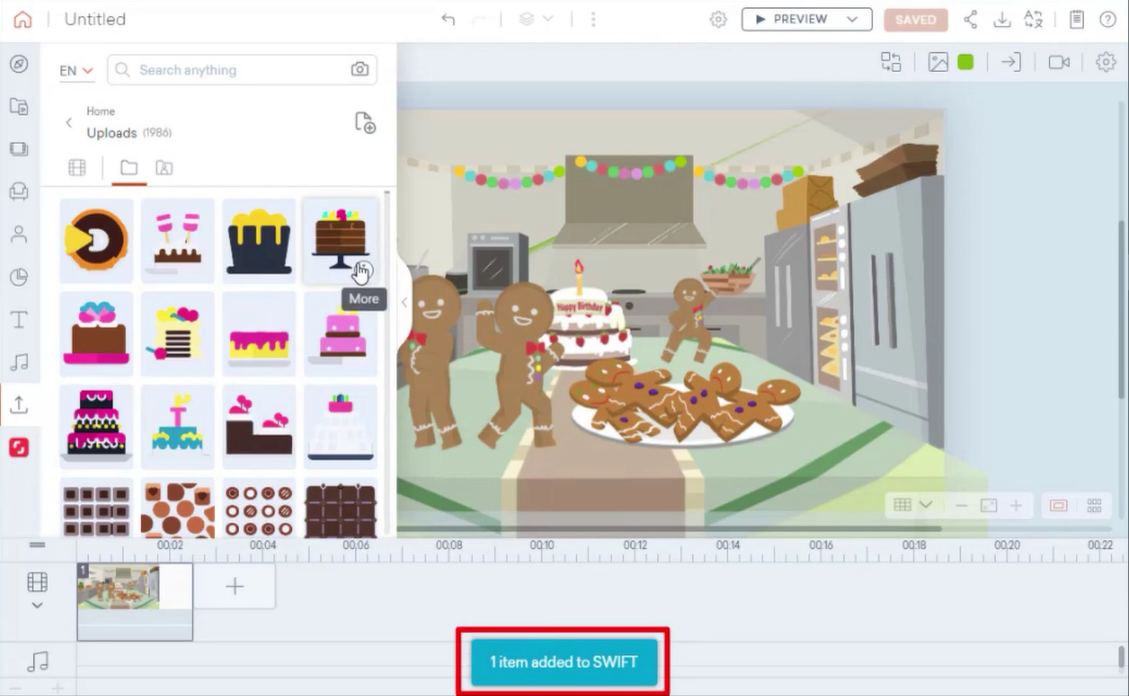Focus the Search anything field

[x=242, y=70]
